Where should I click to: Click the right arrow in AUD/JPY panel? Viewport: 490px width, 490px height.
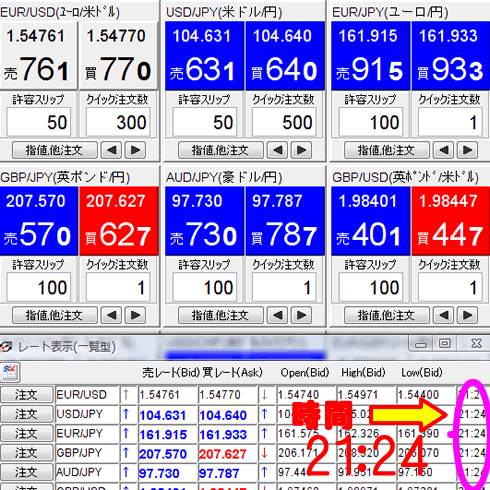tap(301, 315)
